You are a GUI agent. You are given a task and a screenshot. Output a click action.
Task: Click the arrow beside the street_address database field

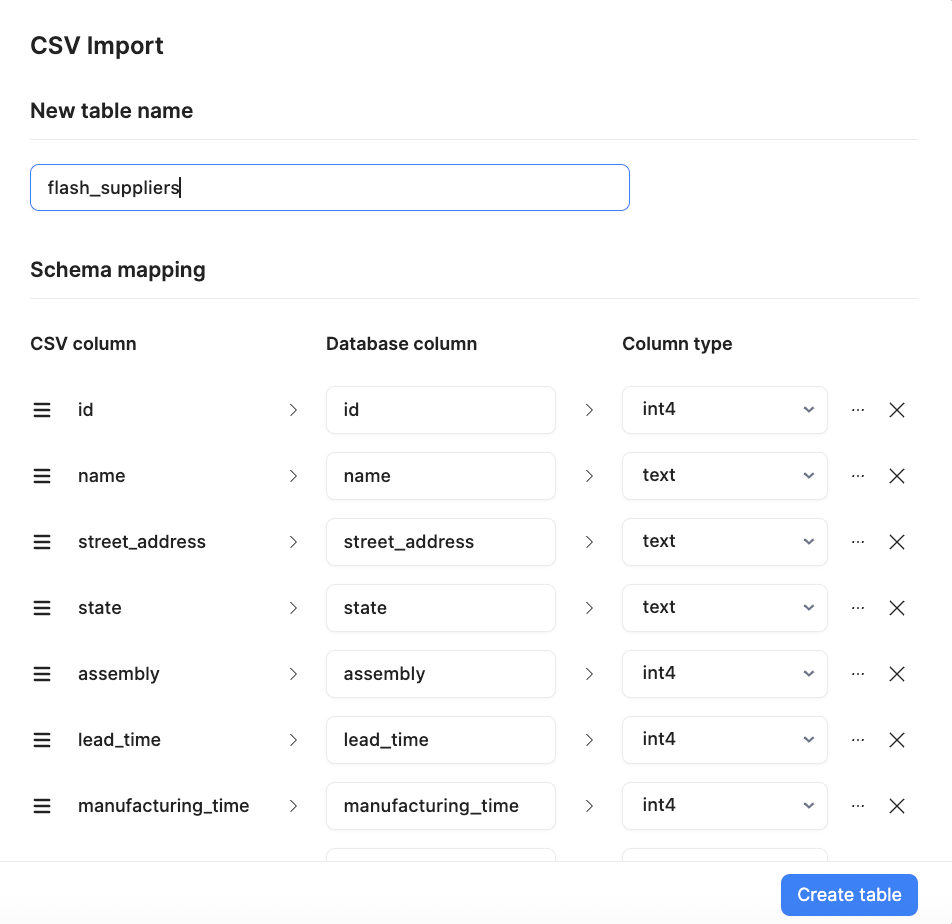click(589, 541)
